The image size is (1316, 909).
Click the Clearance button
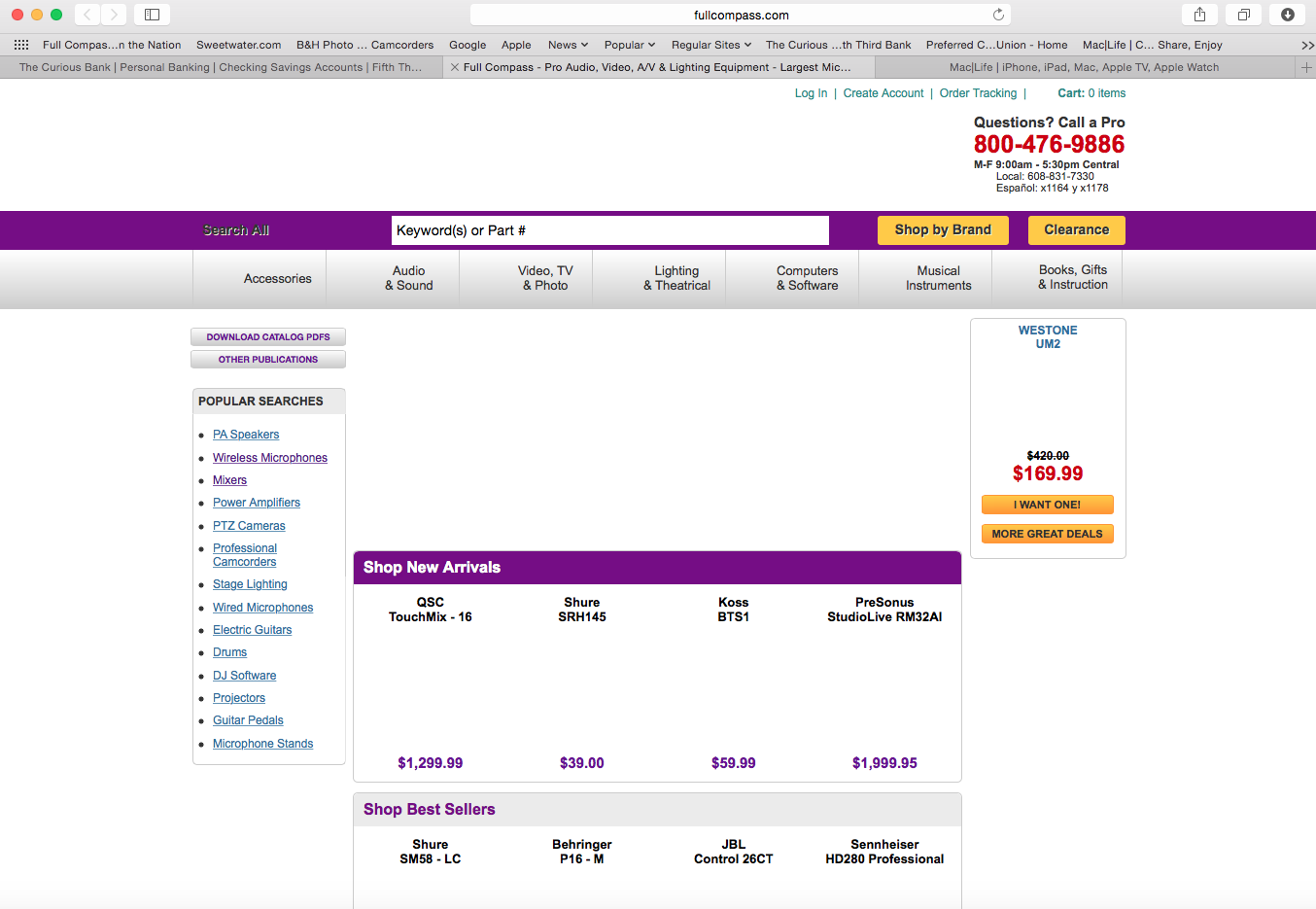(x=1076, y=230)
